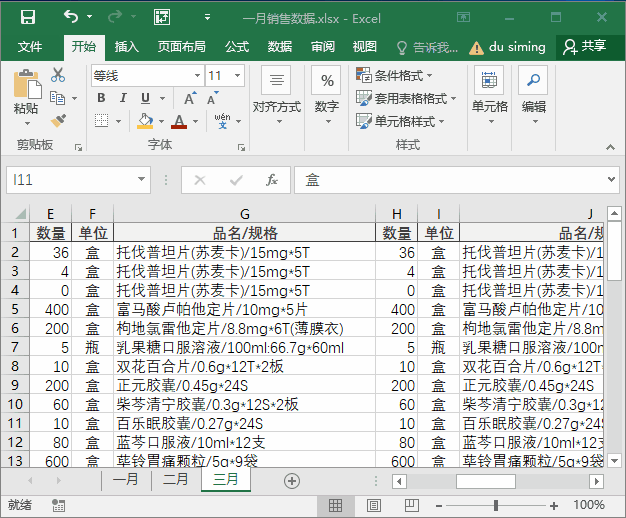Switch to the 页面布局 tab
The image size is (626, 518).
(181, 47)
